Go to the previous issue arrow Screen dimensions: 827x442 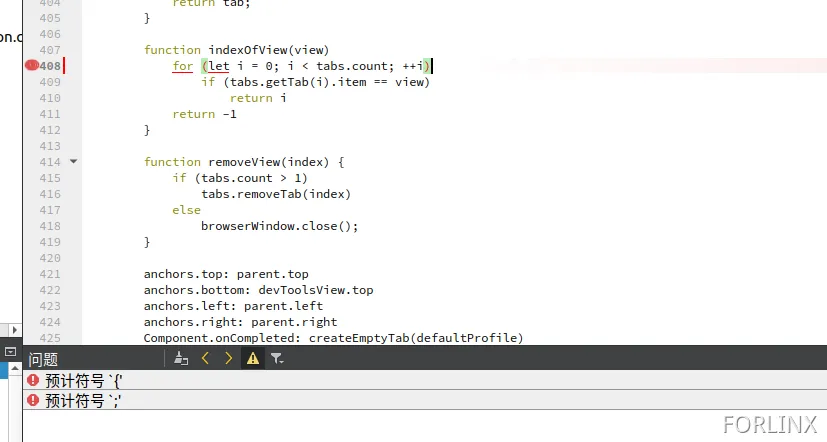point(205,358)
